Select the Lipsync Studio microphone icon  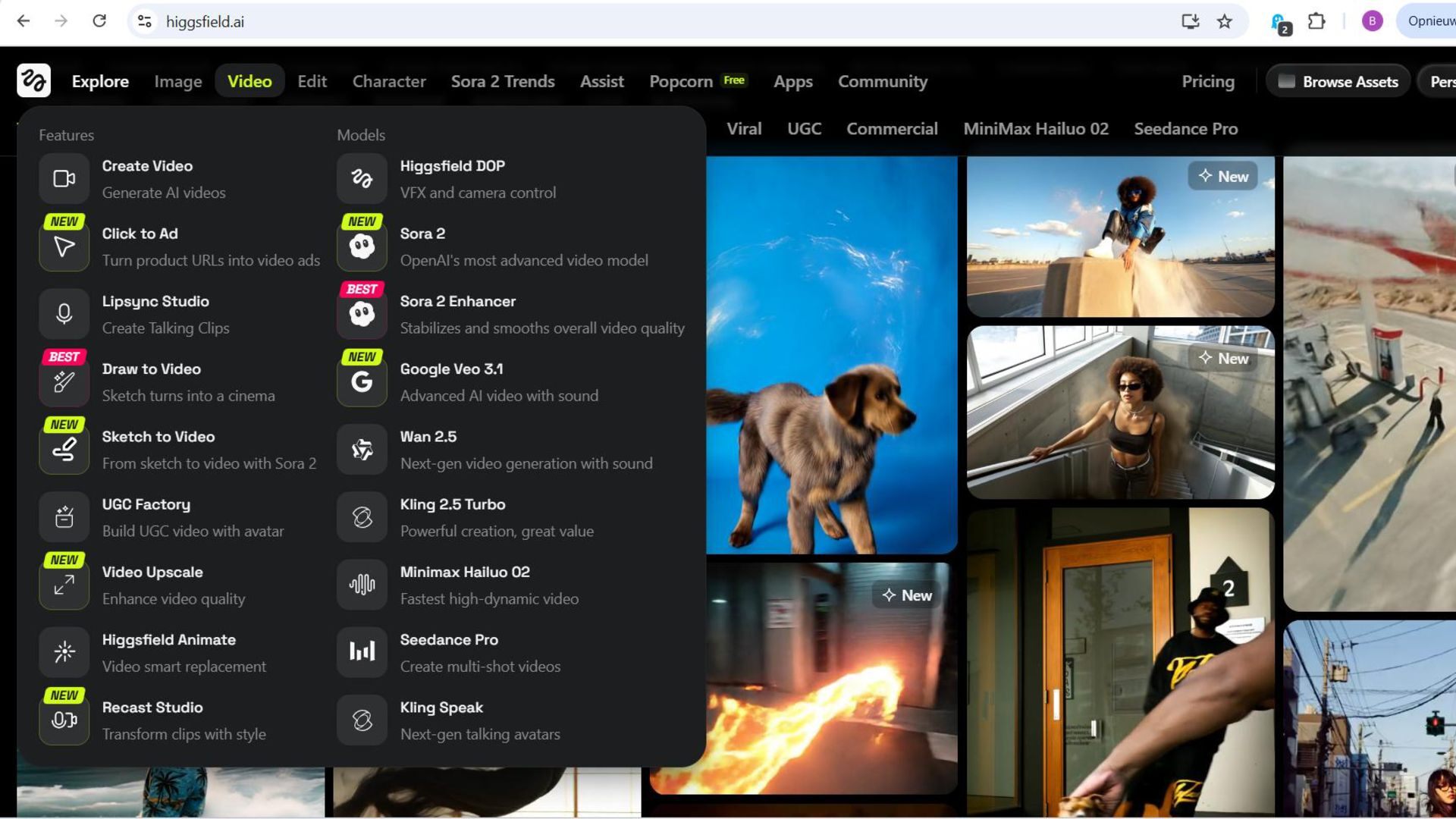(x=64, y=314)
